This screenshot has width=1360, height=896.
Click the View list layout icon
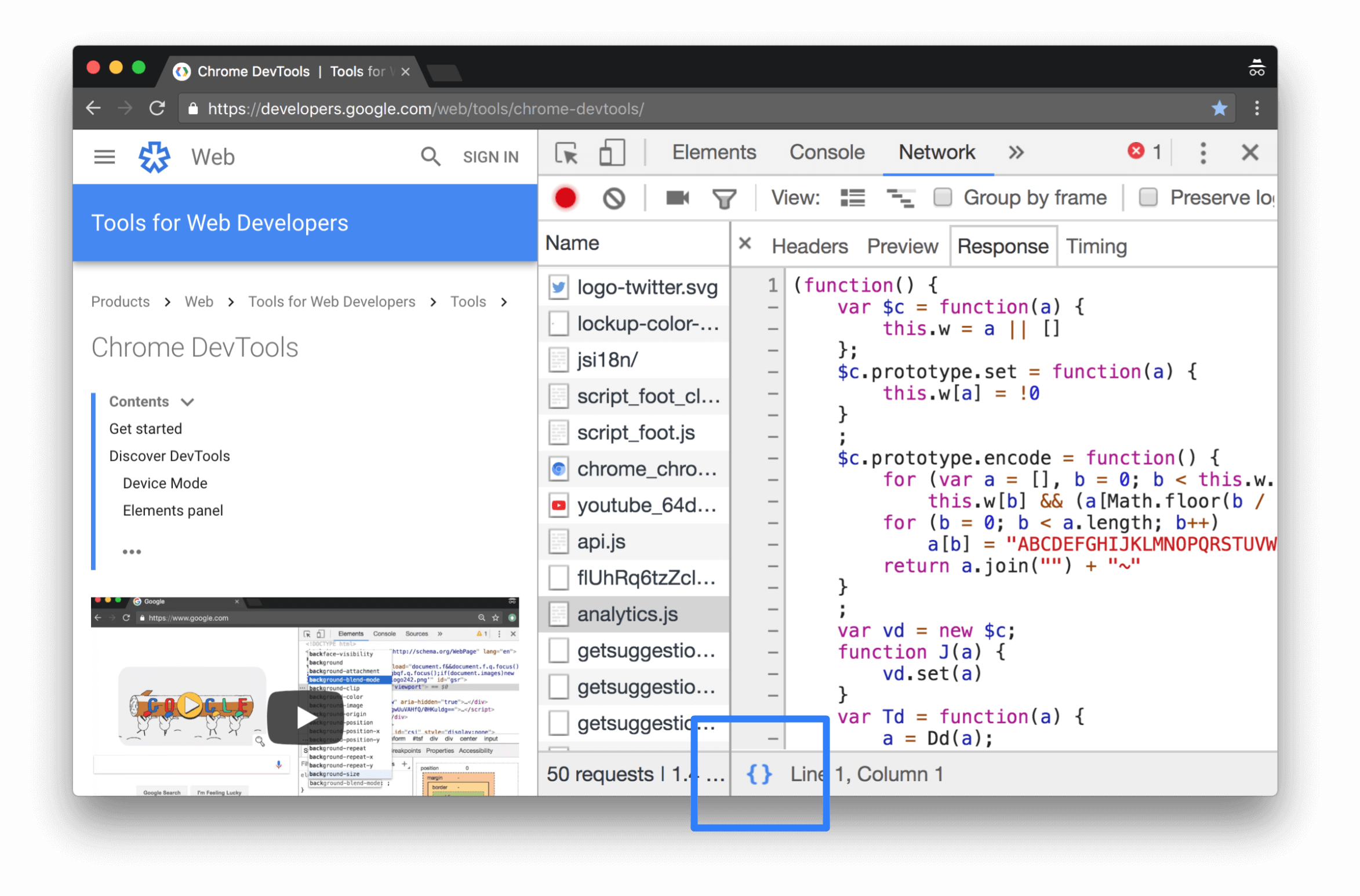click(852, 197)
